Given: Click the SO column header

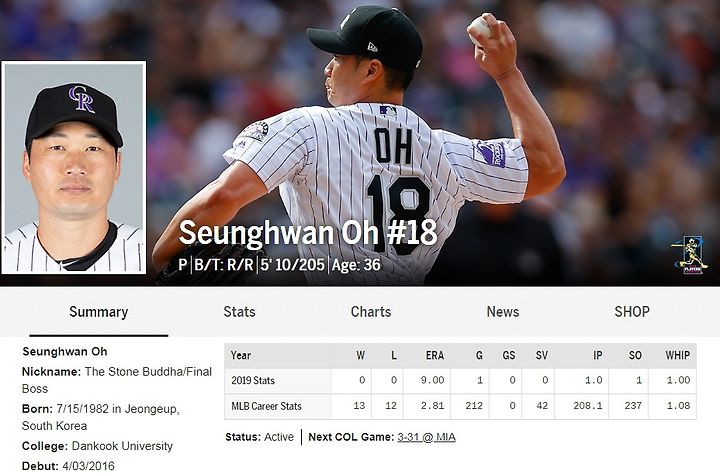Looking at the screenshot, I should click(x=635, y=355).
